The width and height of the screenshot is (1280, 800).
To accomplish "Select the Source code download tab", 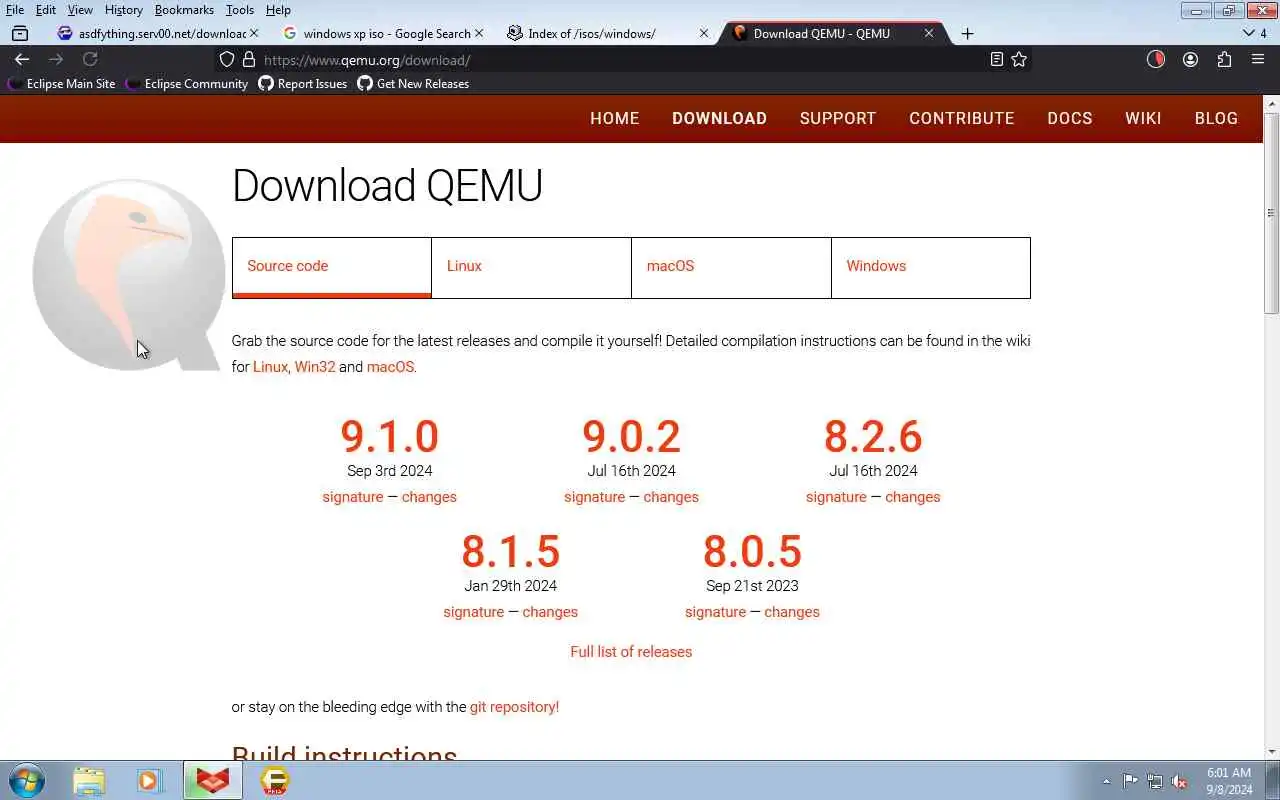I will point(331,267).
